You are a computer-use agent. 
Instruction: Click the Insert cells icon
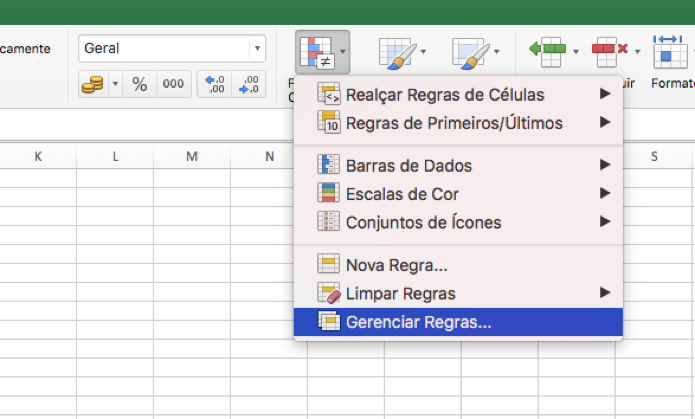pyautogui.click(x=548, y=52)
